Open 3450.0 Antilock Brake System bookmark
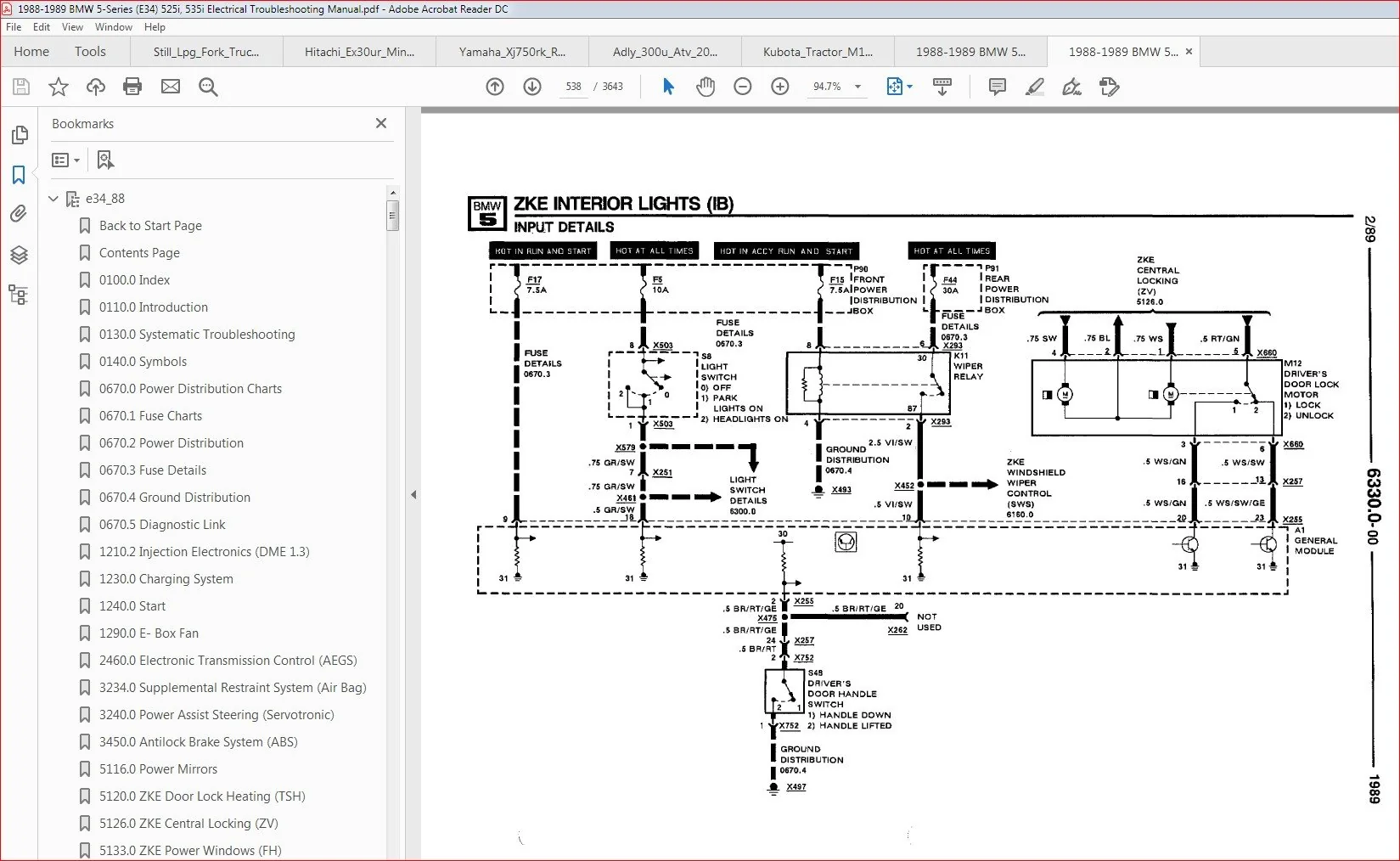 [x=198, y=742]
